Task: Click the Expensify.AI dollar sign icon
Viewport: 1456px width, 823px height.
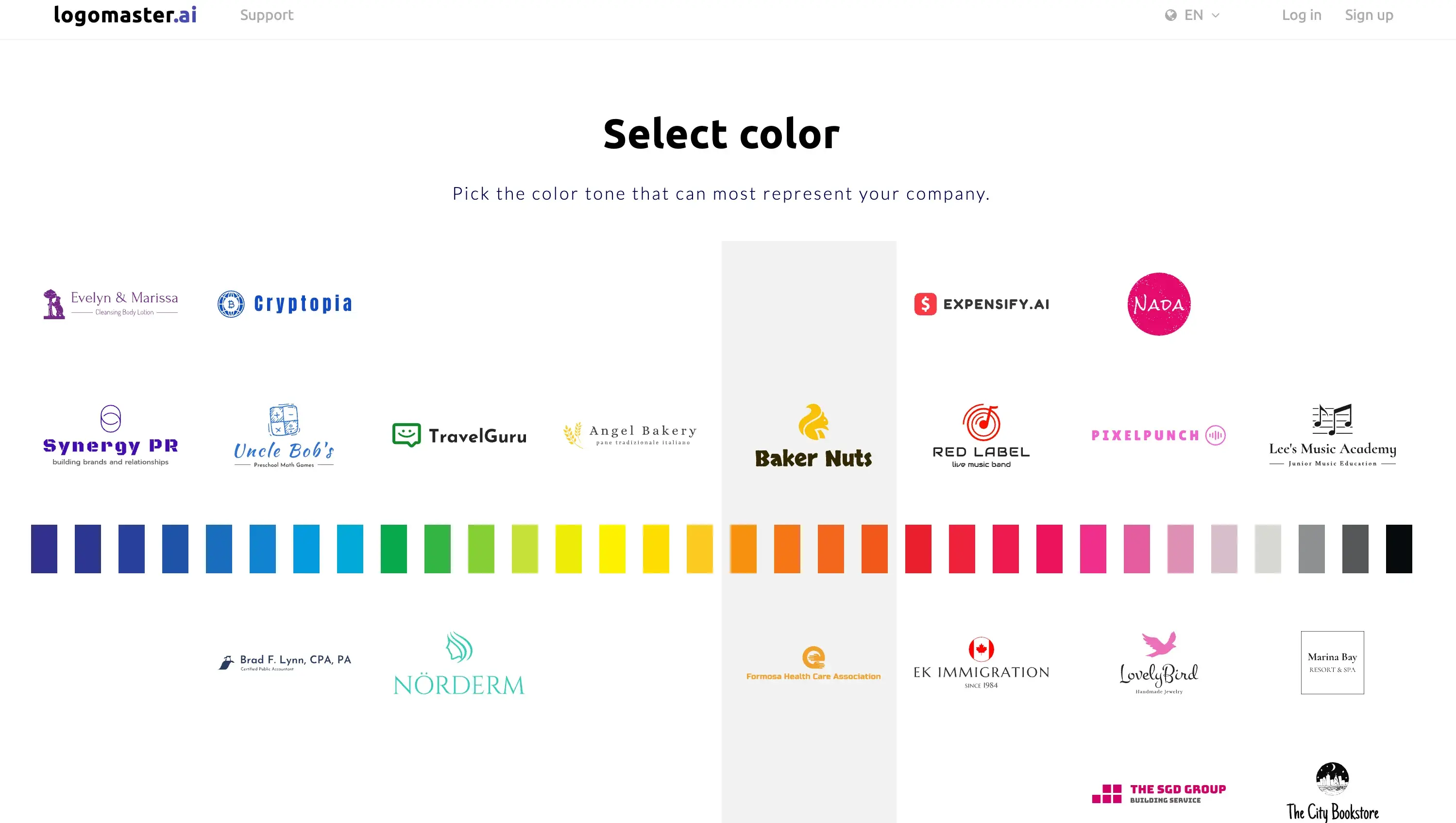Action: [925, 304]
